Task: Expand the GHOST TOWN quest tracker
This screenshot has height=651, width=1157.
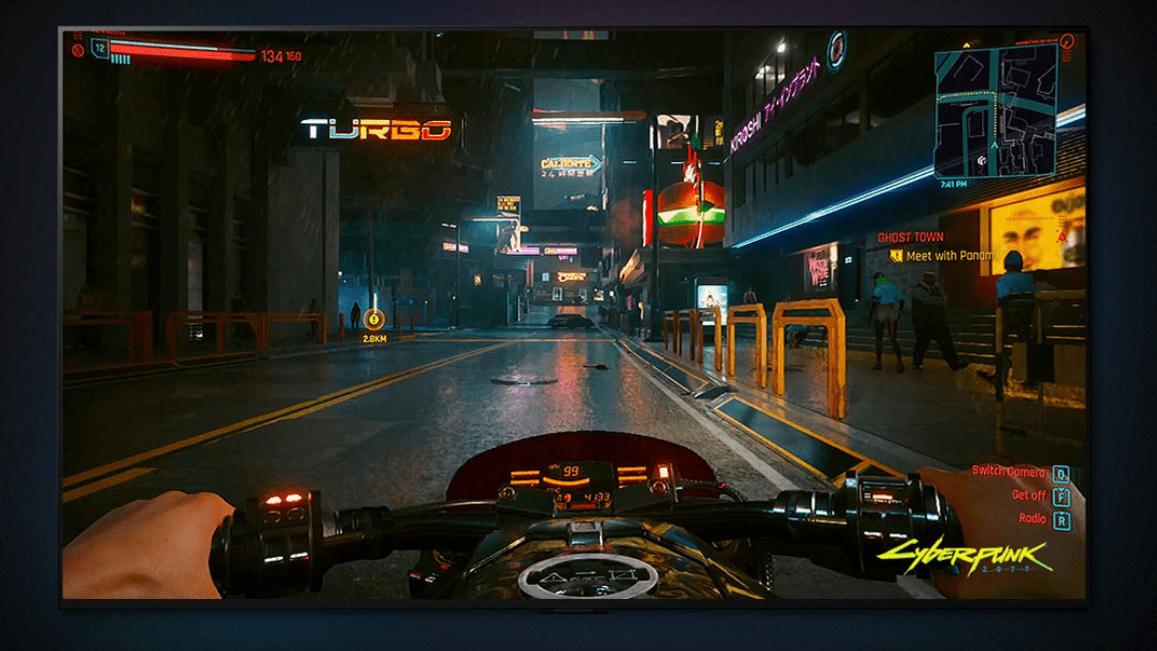Action: [911, 237]
